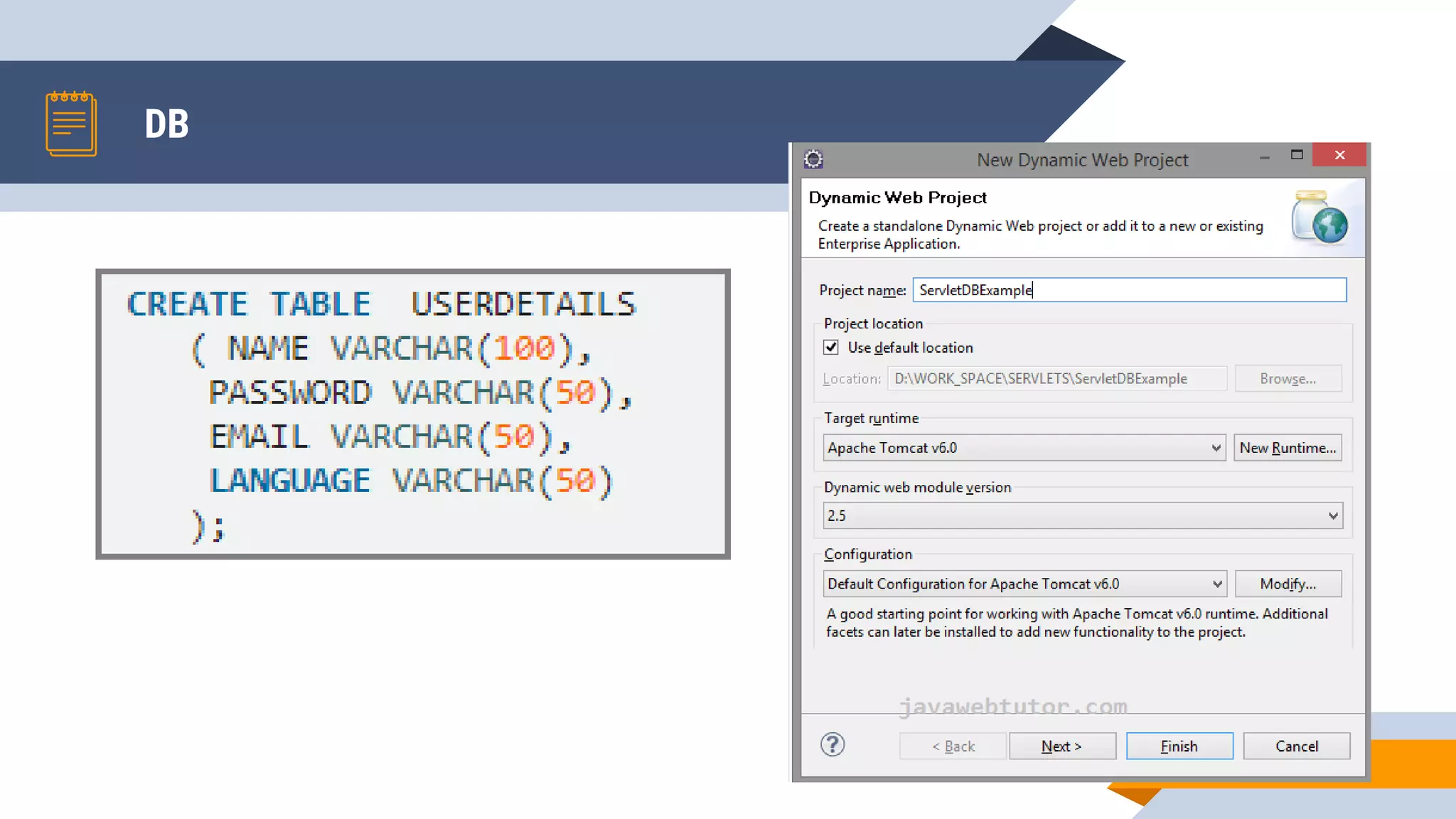This screenshot has width=1456, height=819.
Task: Click the Location path text field
Action: coord(1056,379)
